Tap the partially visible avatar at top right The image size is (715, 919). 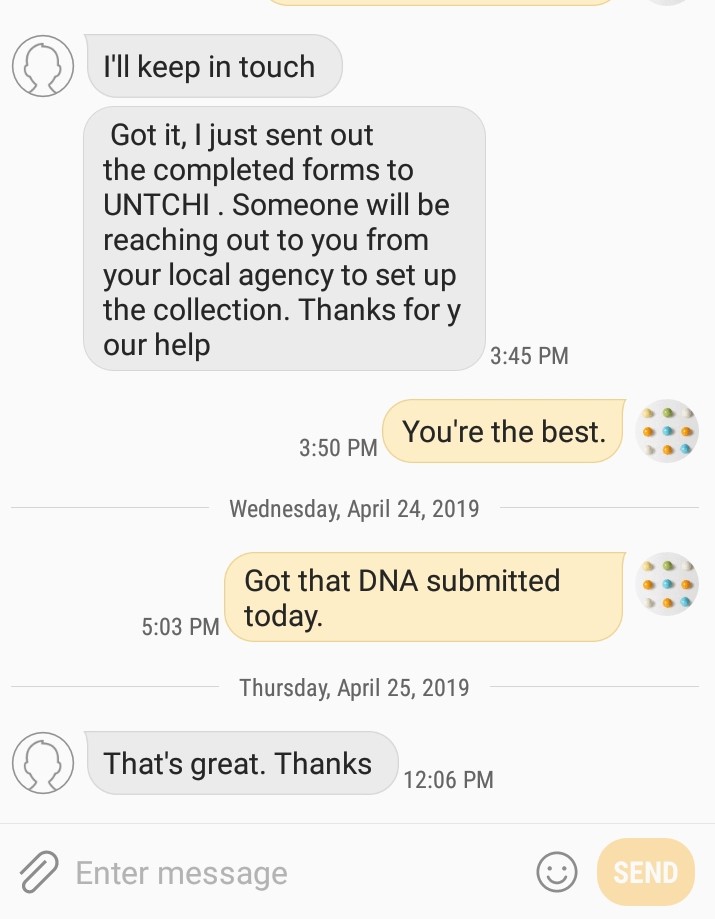(667, 3)
